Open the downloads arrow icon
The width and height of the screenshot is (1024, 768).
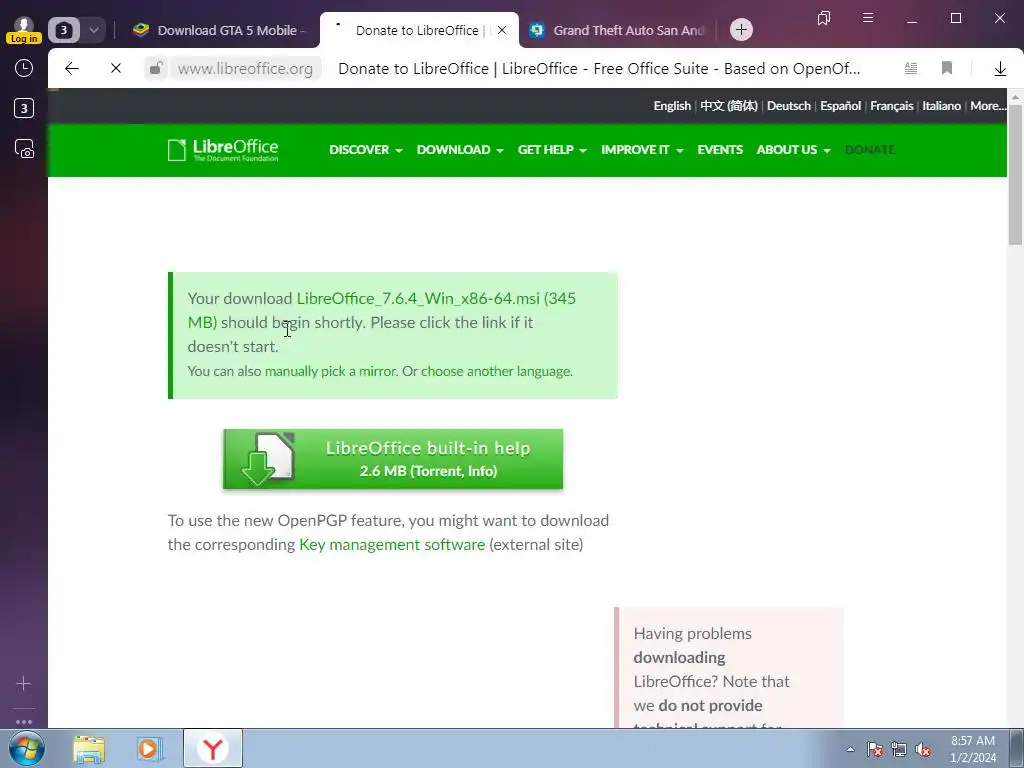pos(1000,68)
